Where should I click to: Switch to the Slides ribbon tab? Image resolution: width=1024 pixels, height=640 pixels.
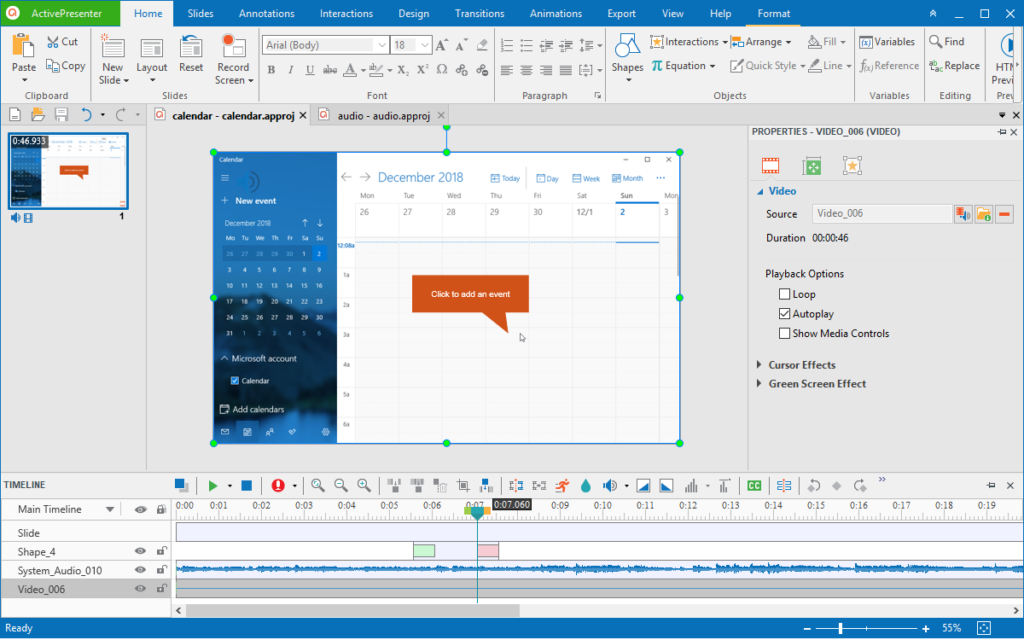click(200, 13)
